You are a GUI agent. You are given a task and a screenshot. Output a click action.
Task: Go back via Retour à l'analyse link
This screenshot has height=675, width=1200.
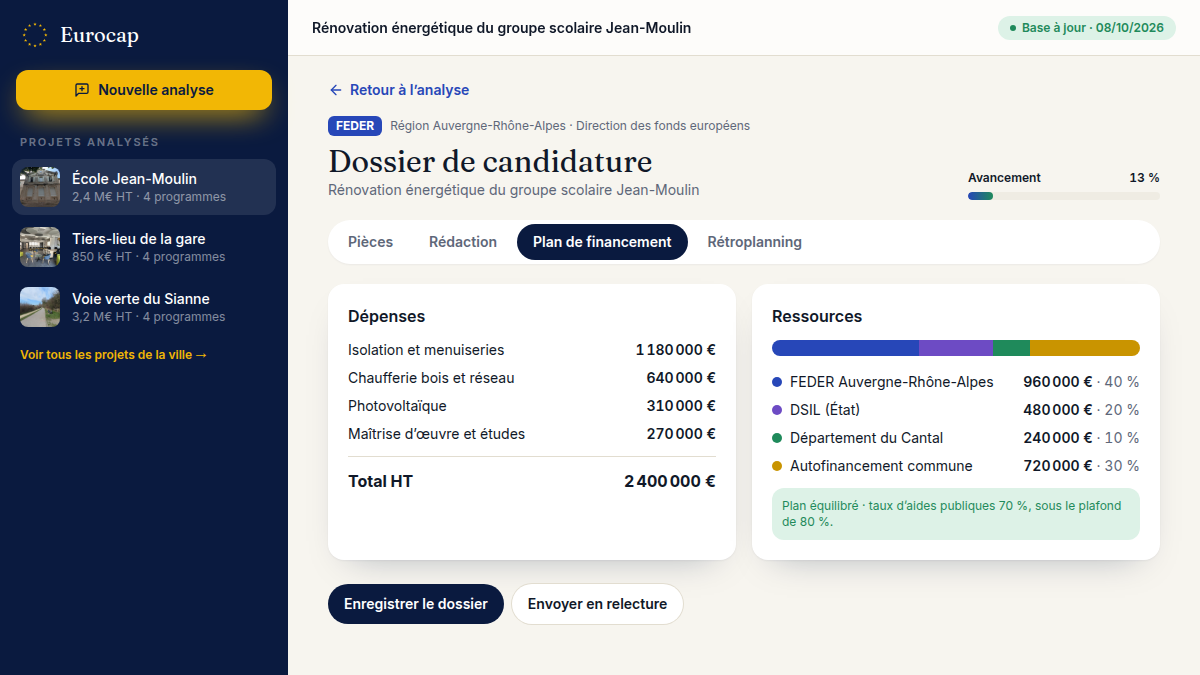pos(399,90)
